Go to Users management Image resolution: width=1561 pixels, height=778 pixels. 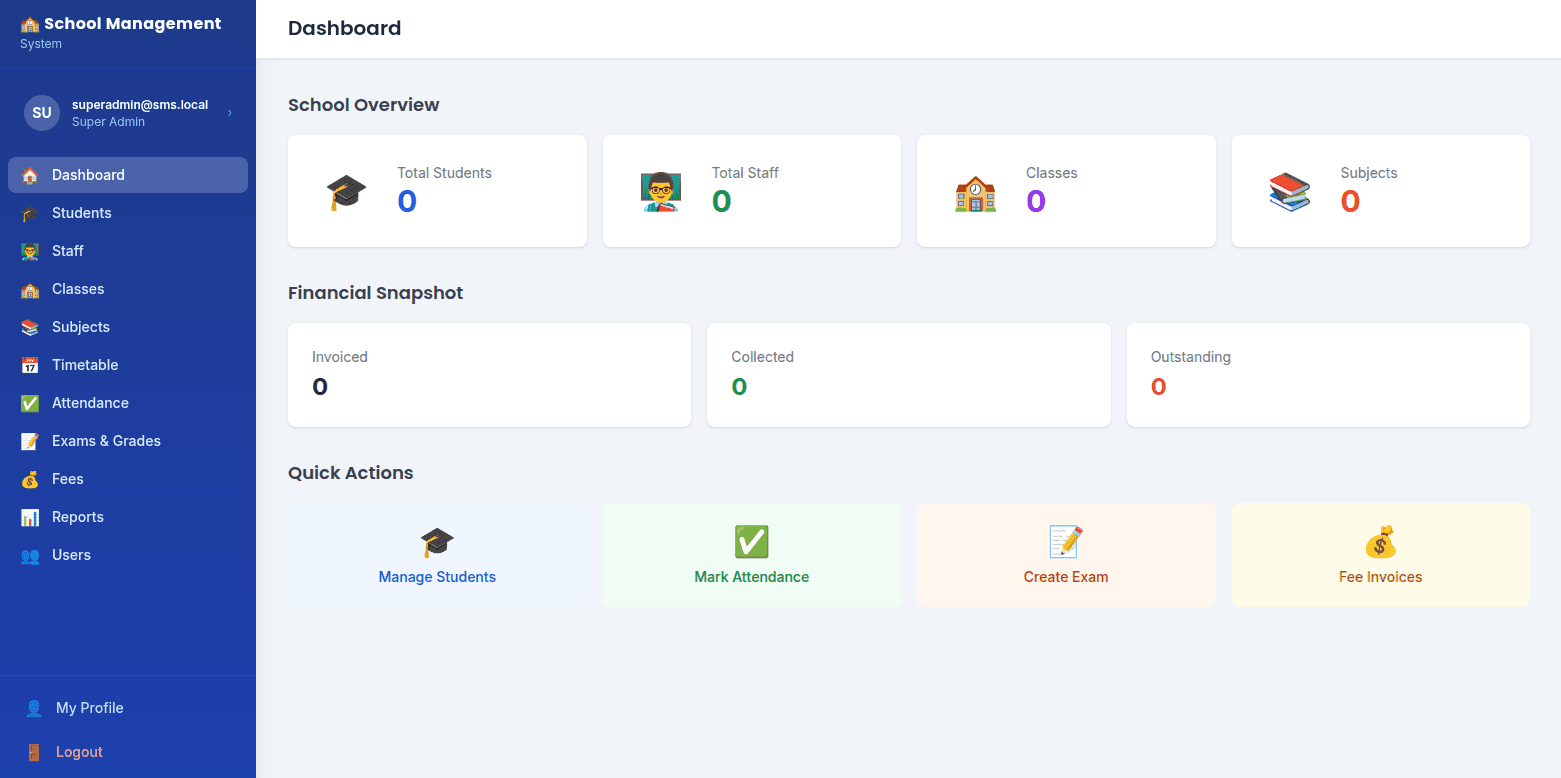tap(128, 555)
